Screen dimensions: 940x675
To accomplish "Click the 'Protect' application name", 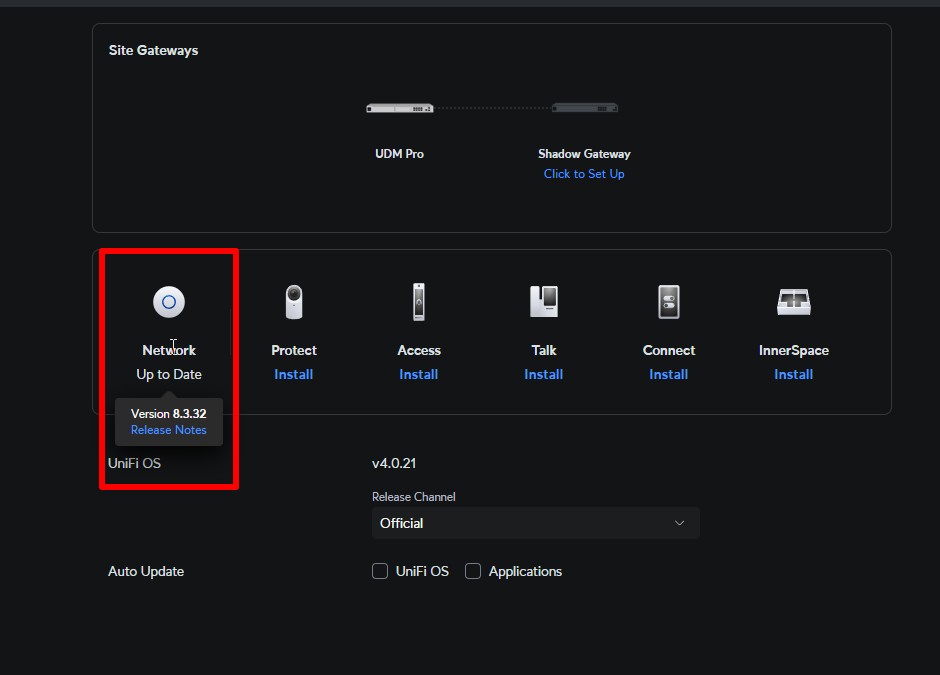I will pyautogui.click(x=294, y=350).
